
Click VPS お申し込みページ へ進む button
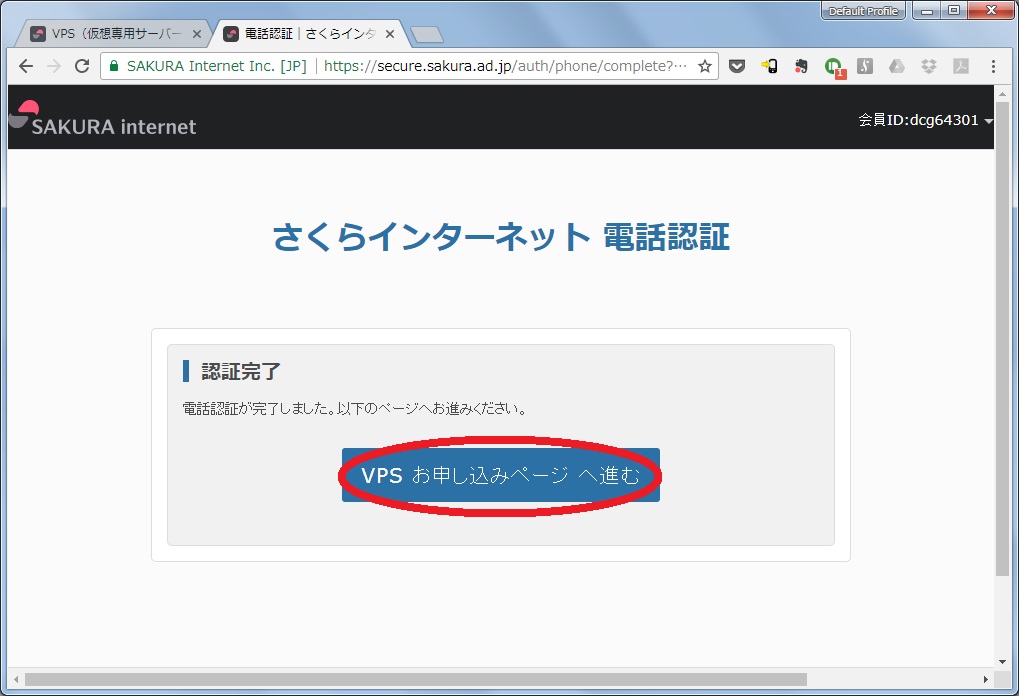[500, 475]
